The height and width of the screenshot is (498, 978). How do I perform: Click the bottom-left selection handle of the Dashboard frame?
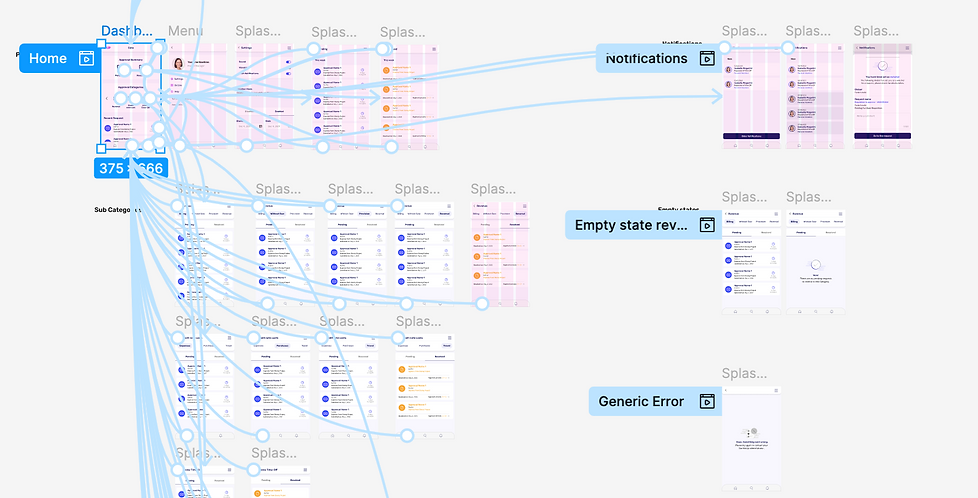click(x=101, y=149)
